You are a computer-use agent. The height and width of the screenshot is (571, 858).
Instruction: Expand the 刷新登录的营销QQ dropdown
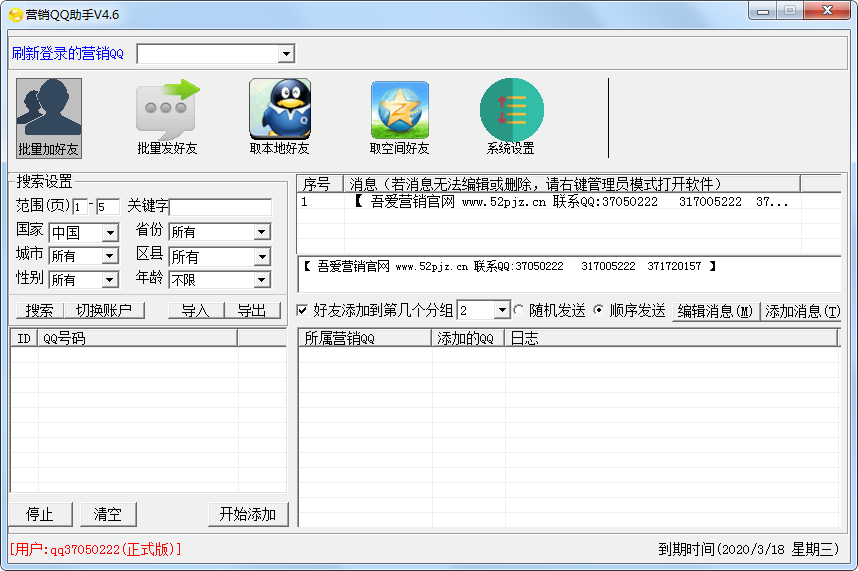click(286, 54)
